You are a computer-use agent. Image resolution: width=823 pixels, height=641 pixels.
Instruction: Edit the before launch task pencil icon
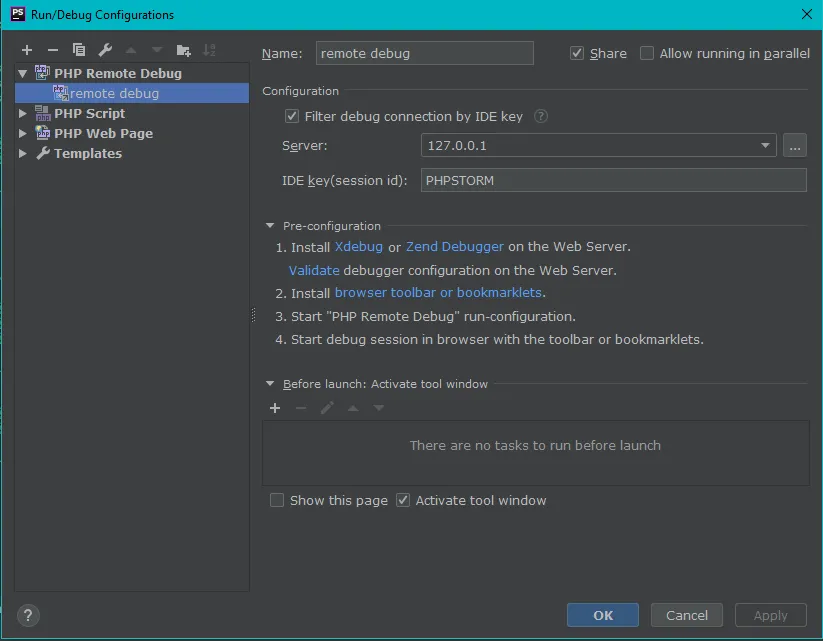click(327, 408)
